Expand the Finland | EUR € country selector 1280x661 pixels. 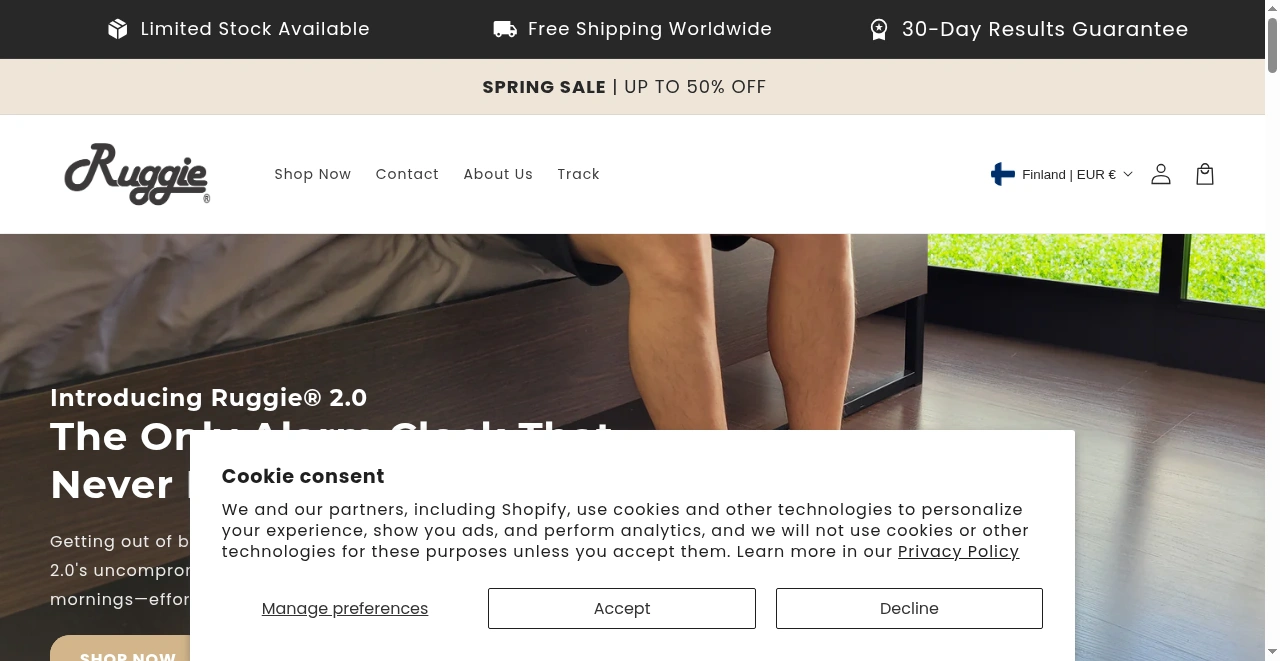[x=1068, y=174]
